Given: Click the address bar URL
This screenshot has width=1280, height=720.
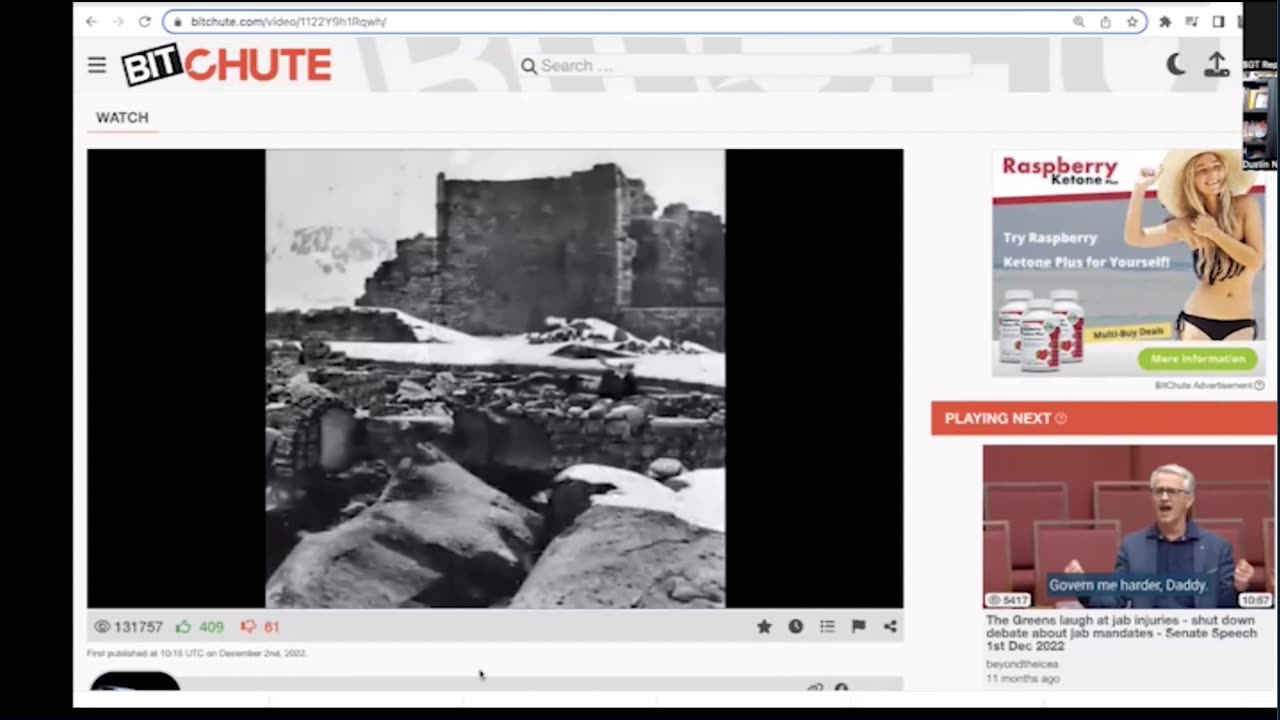Looking at the screenshot, I should coord(288,21).
